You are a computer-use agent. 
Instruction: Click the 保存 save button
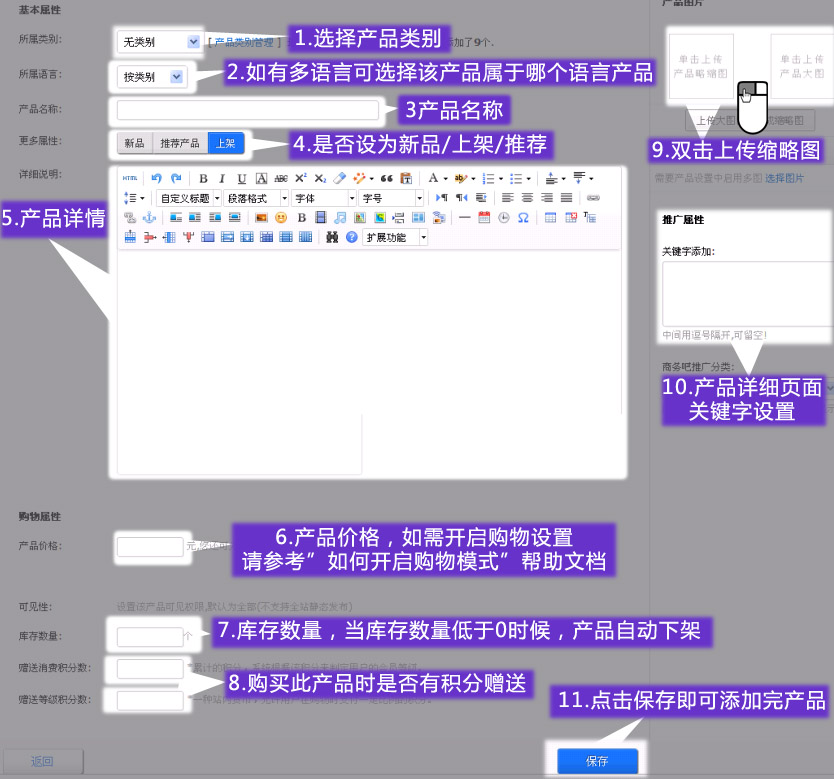pyautogui.click(x=597, y=761)
